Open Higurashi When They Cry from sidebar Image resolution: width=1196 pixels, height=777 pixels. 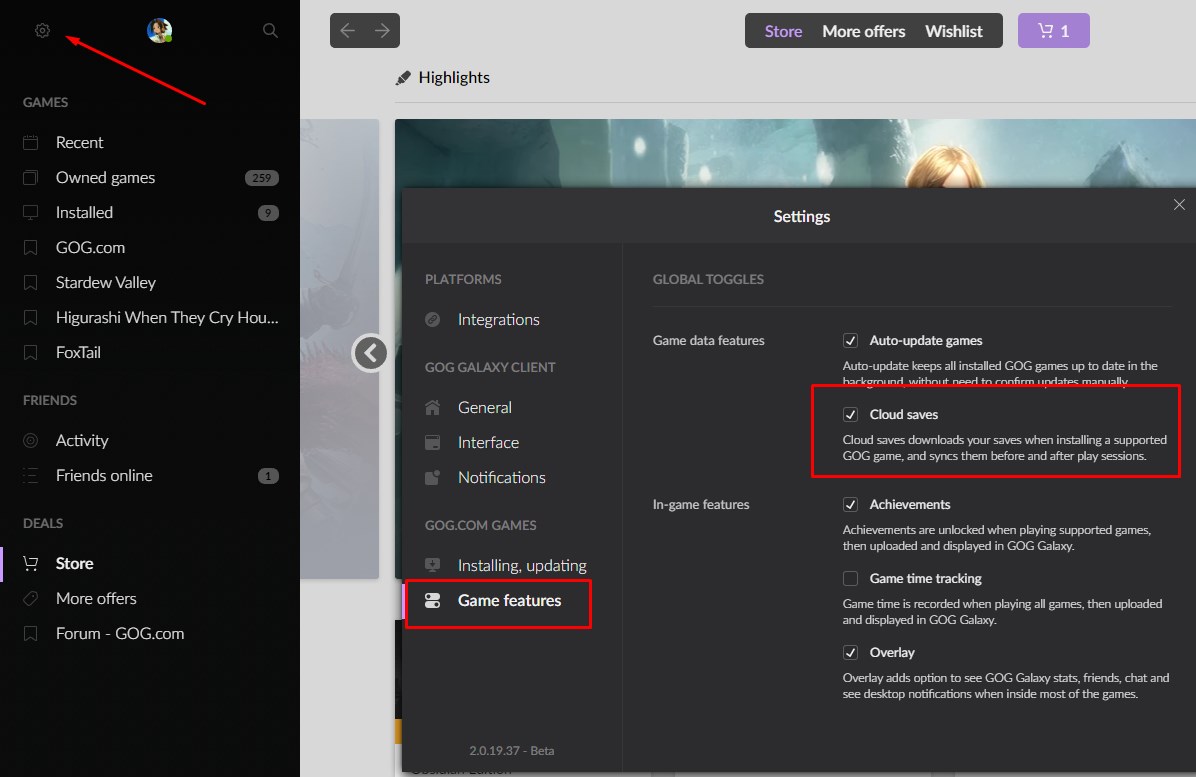pos(167,317)
